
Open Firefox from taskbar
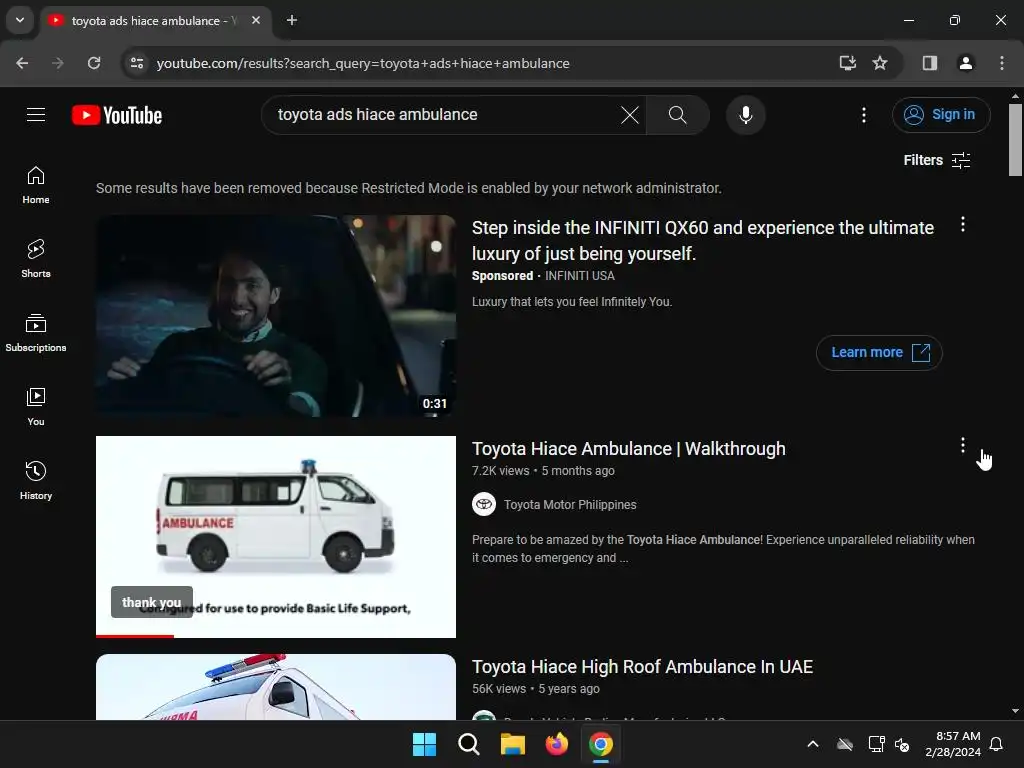click(x=556, y=744)
